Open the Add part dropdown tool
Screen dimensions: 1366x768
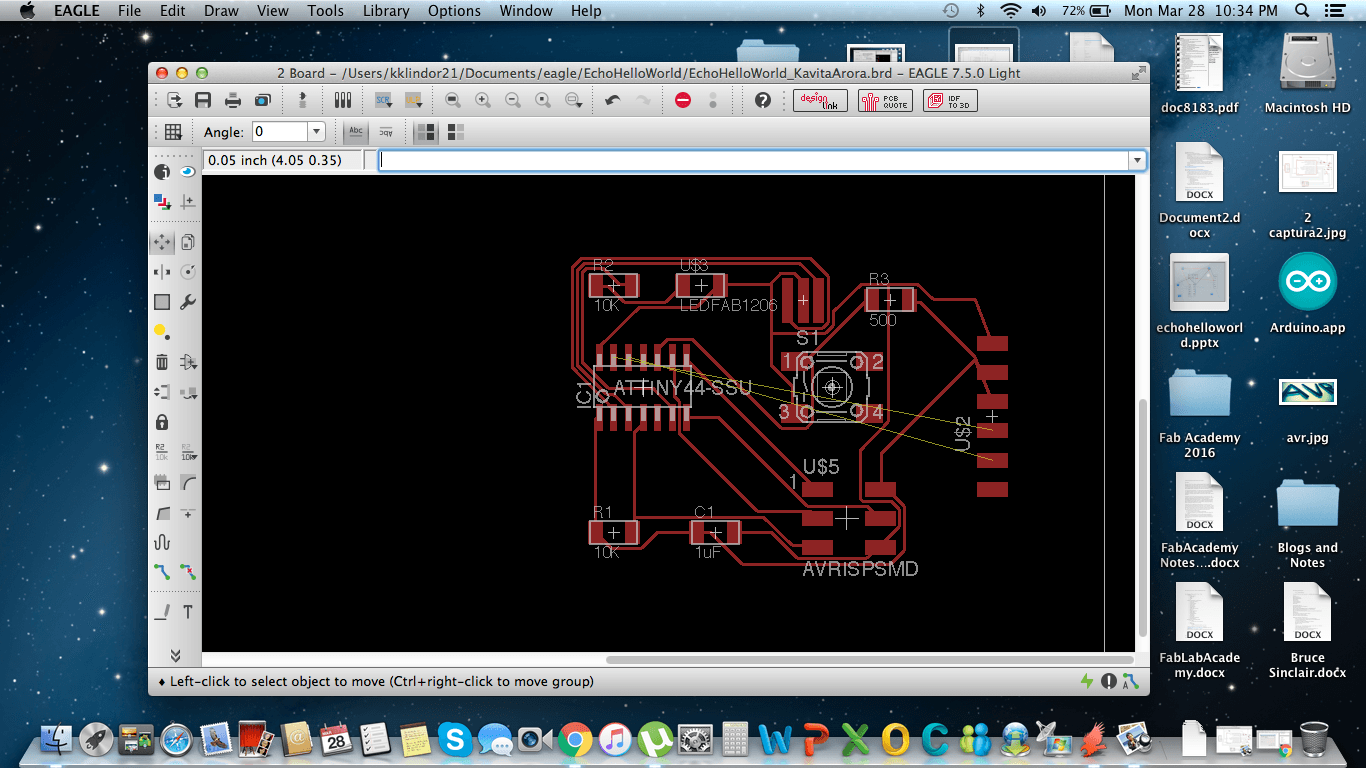coord(187,362)
